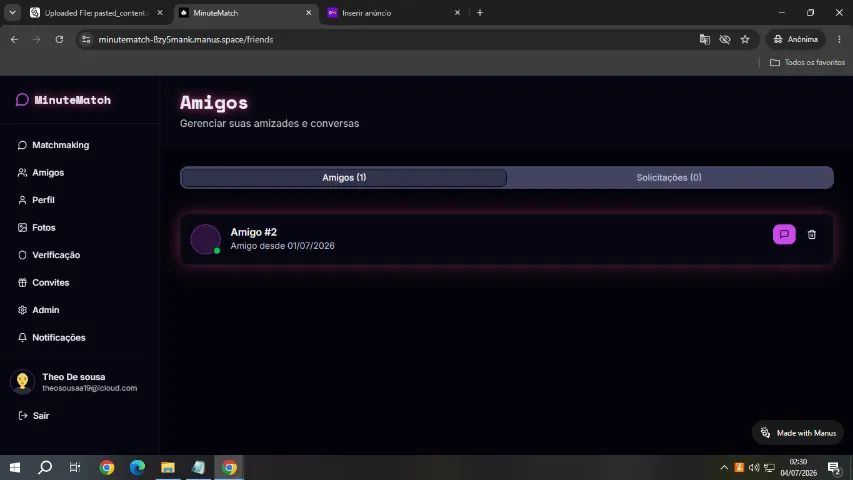Image resolution: width=853 pixels, height=480 pixels.
Task: Show hidden tray icons
Action: [724, 467]
